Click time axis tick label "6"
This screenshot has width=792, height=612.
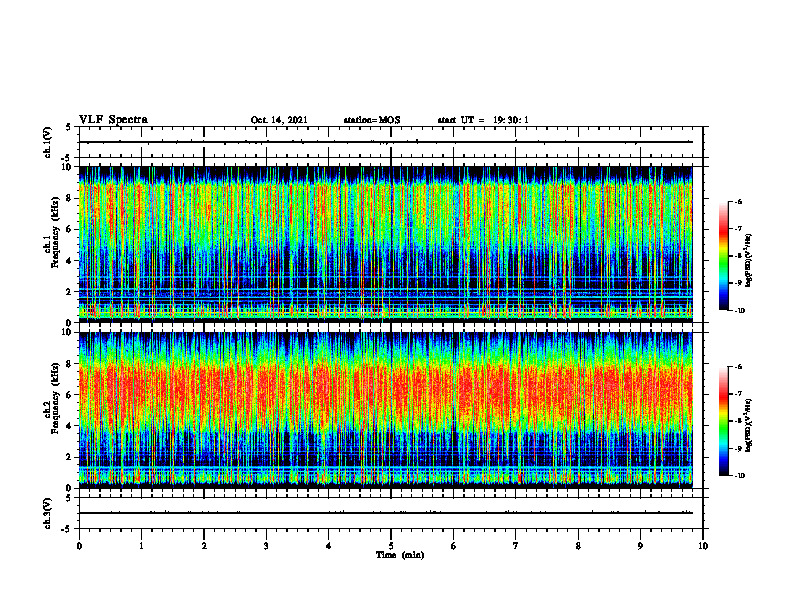tap(454, 546)
